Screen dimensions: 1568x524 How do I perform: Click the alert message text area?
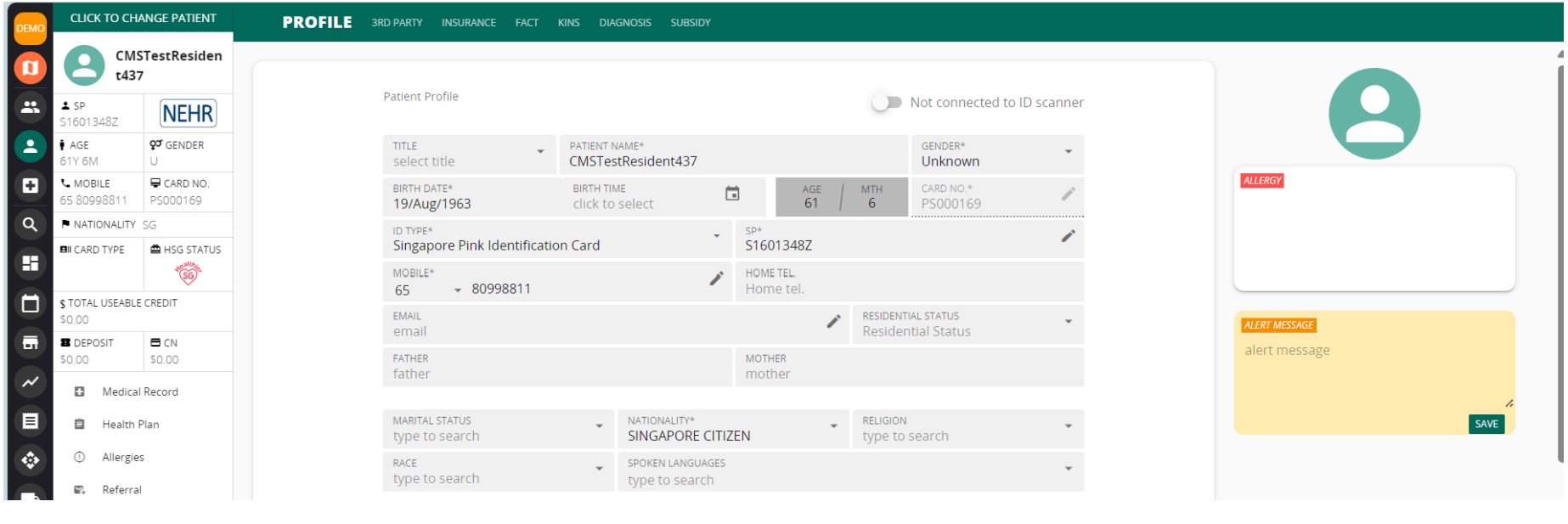[1373, 374]
